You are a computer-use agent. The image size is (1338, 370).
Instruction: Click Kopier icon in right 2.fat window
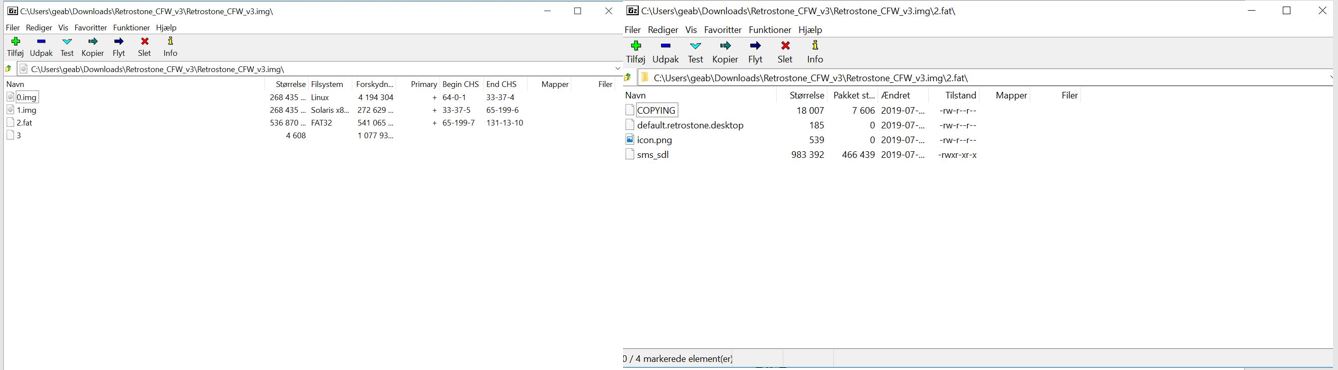725,45
